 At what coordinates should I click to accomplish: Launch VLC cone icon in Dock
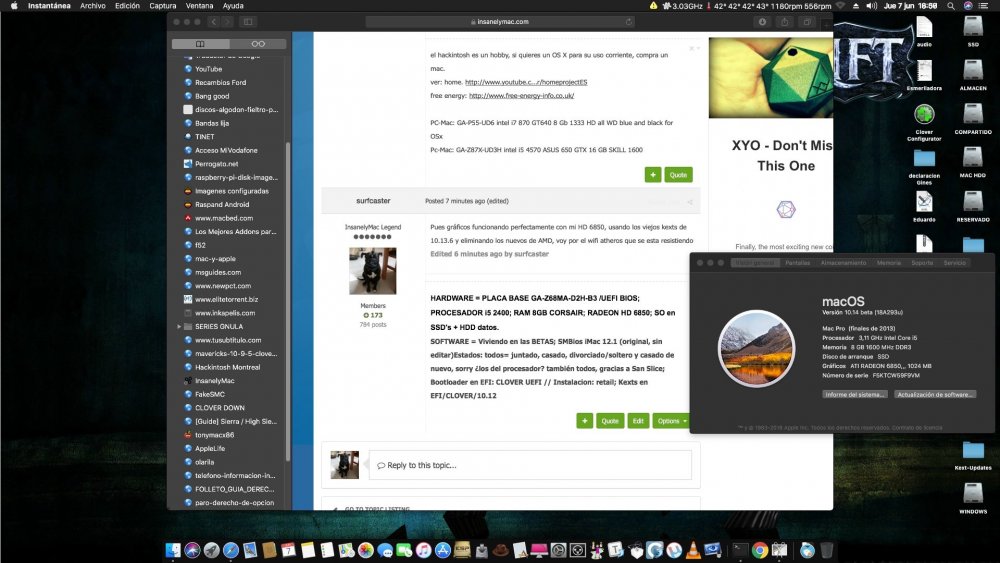(693, 550)
